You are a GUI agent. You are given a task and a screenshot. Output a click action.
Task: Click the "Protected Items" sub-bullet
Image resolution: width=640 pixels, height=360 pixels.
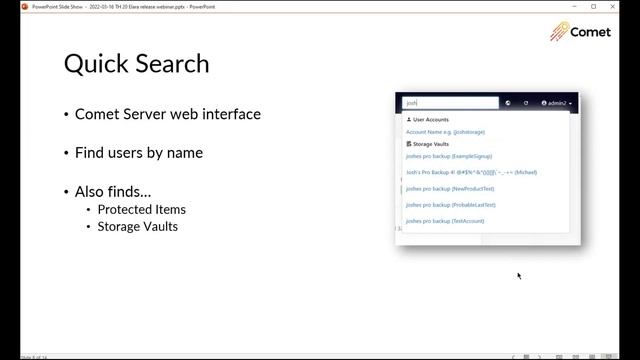point(141,209)
